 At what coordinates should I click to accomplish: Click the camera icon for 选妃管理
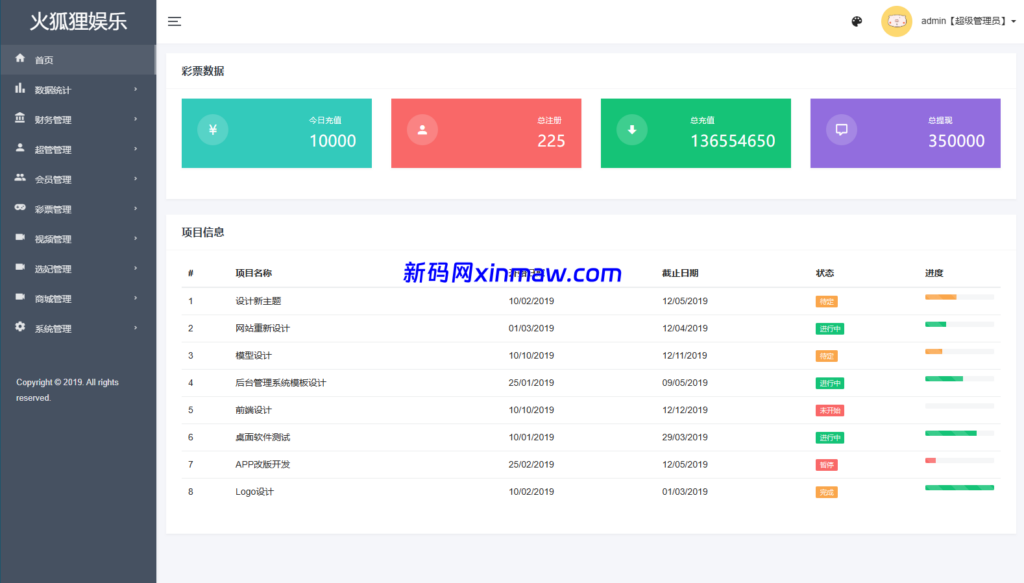(x=20, y=267)
